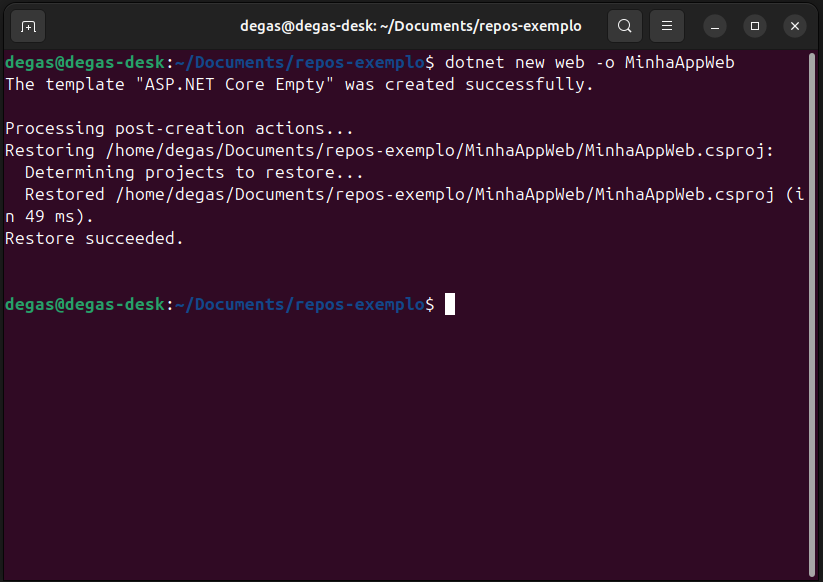Open a new terminal tab

[x=28, y=26]
